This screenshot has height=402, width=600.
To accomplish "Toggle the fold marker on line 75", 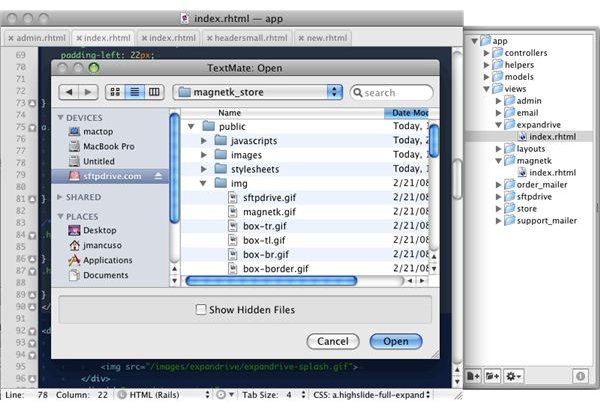I will click(32, 127).
